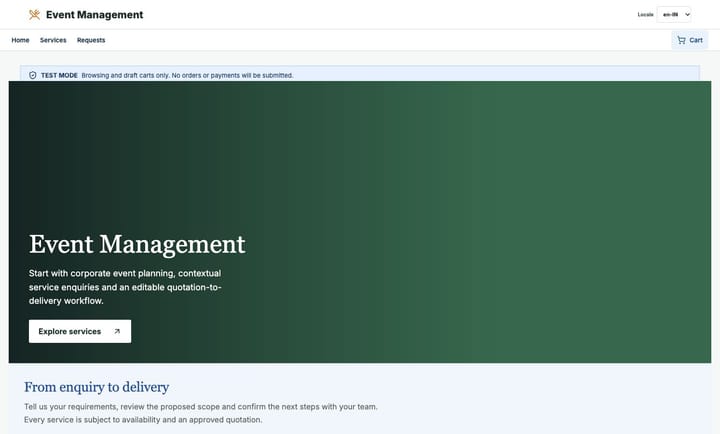Select the Event Management hero heading
The image size is (720, 434).
coord(137,244)
